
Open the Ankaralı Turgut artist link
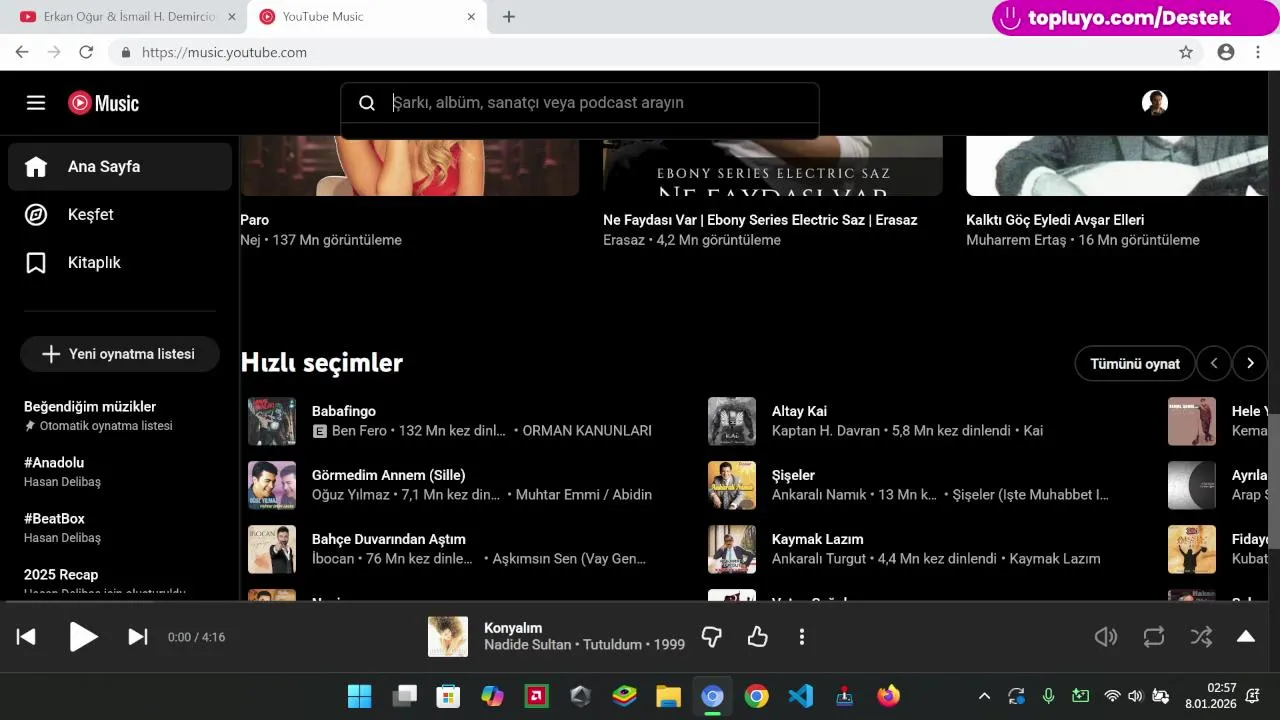point(820,559)
